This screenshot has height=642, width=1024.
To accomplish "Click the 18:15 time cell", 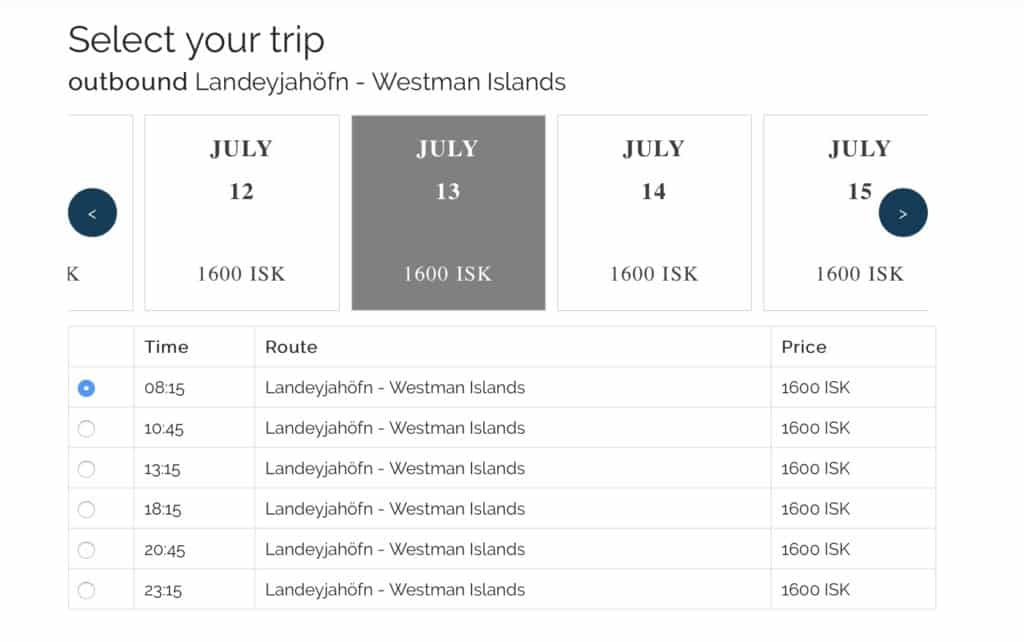I will point(163,509).
